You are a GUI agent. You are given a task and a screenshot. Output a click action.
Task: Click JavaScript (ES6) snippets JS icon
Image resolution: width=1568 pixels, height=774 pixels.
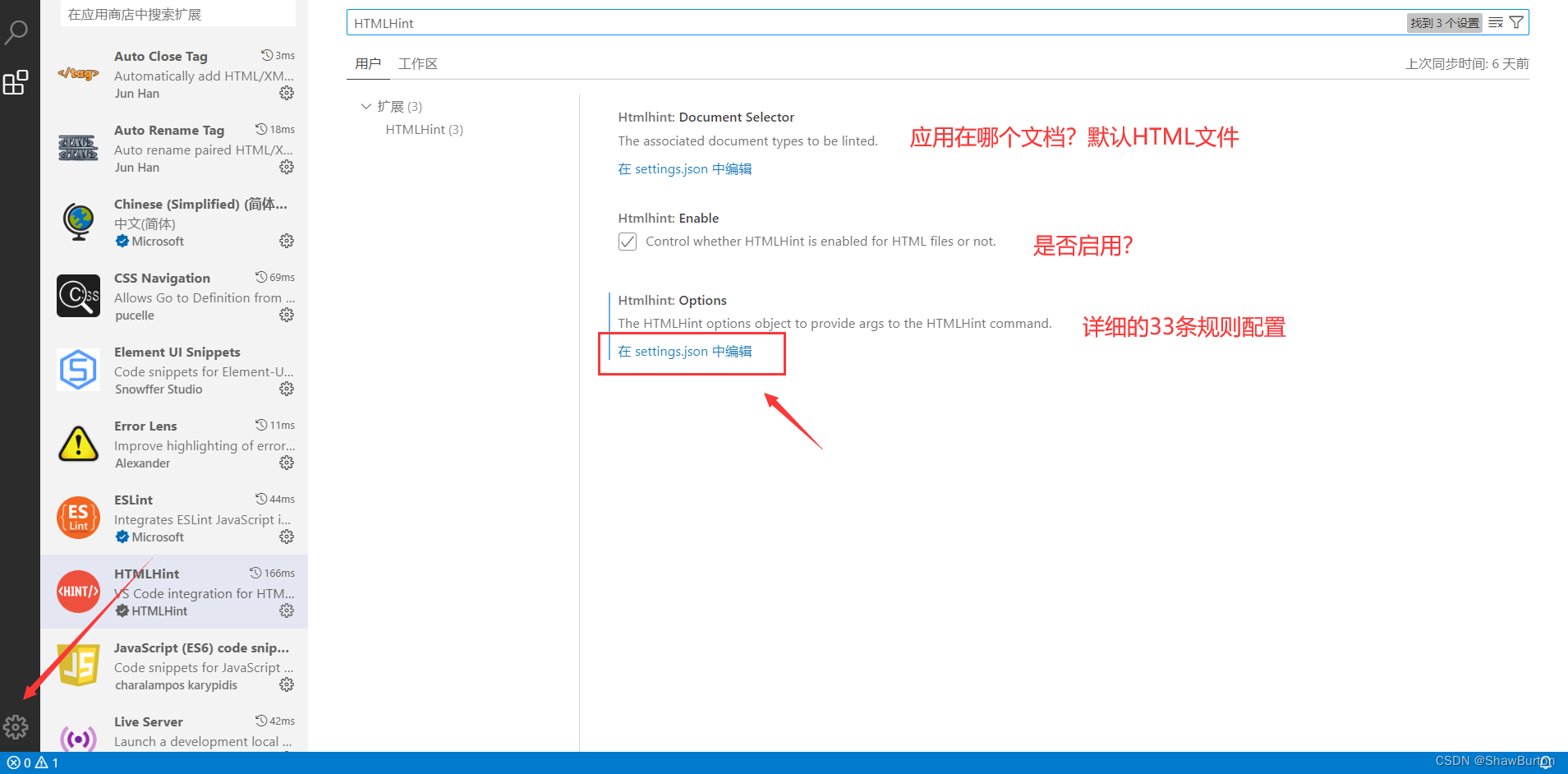(x=78, y=666)
